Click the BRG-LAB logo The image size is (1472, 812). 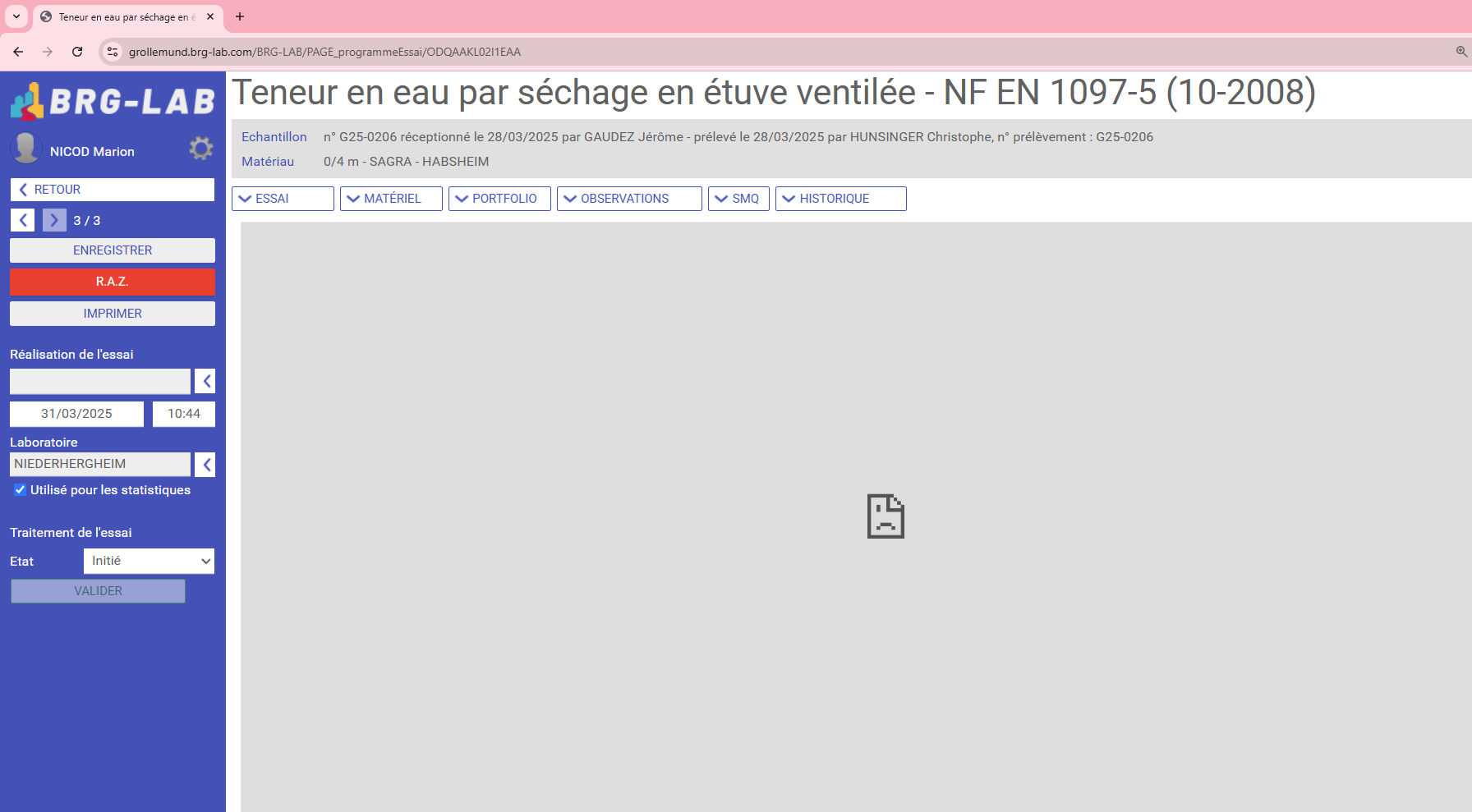[113, 101]
